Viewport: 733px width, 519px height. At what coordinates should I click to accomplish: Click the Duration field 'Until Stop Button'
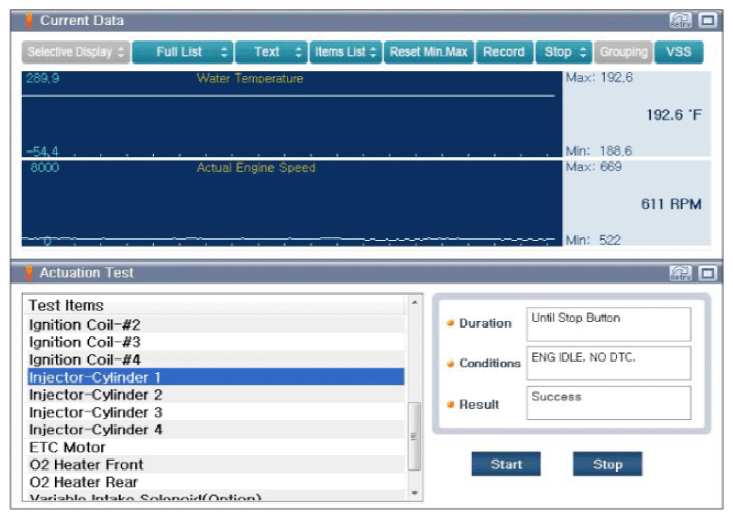pos(609,324)
